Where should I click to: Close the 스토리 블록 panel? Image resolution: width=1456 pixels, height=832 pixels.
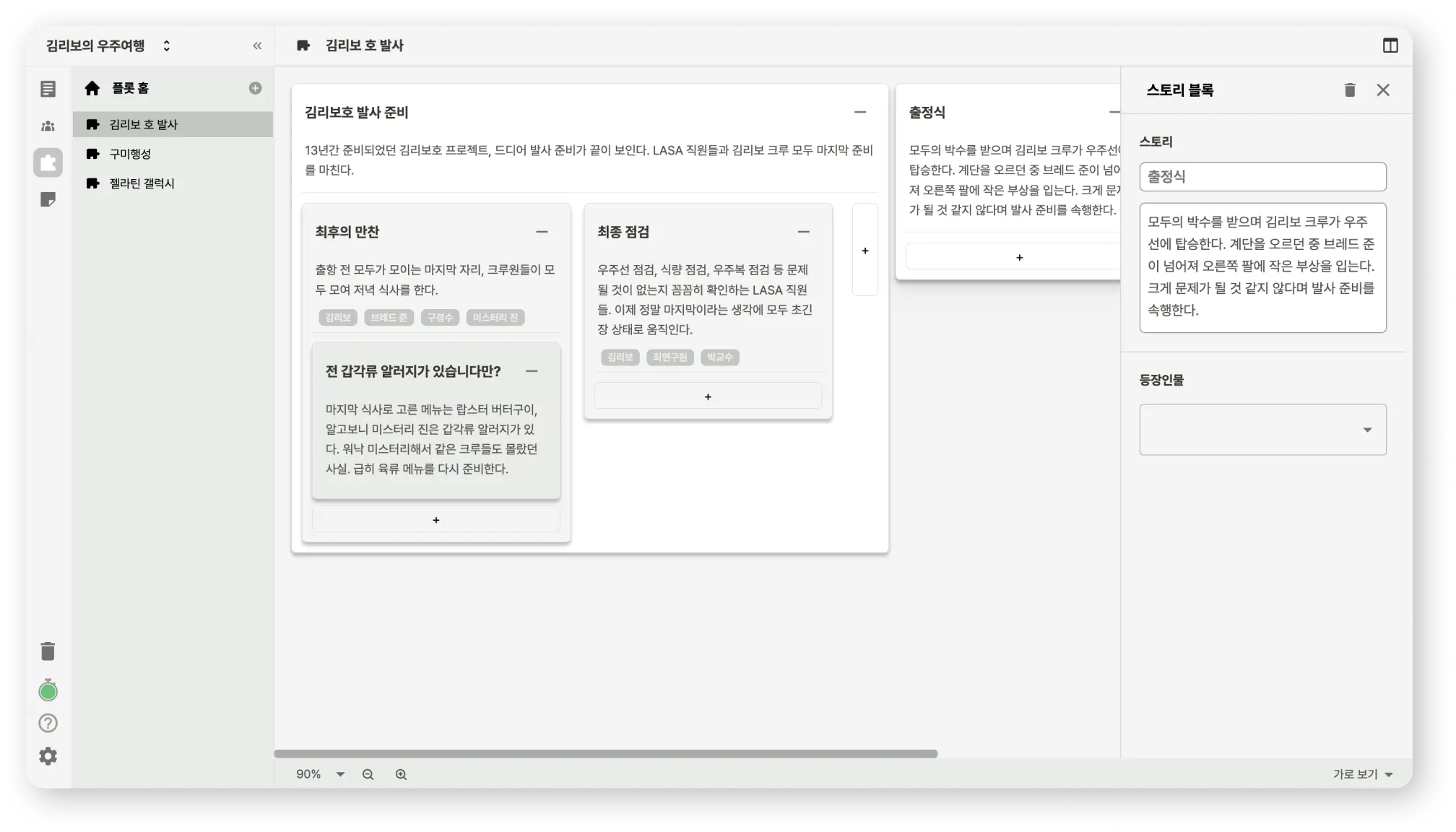1383,90
